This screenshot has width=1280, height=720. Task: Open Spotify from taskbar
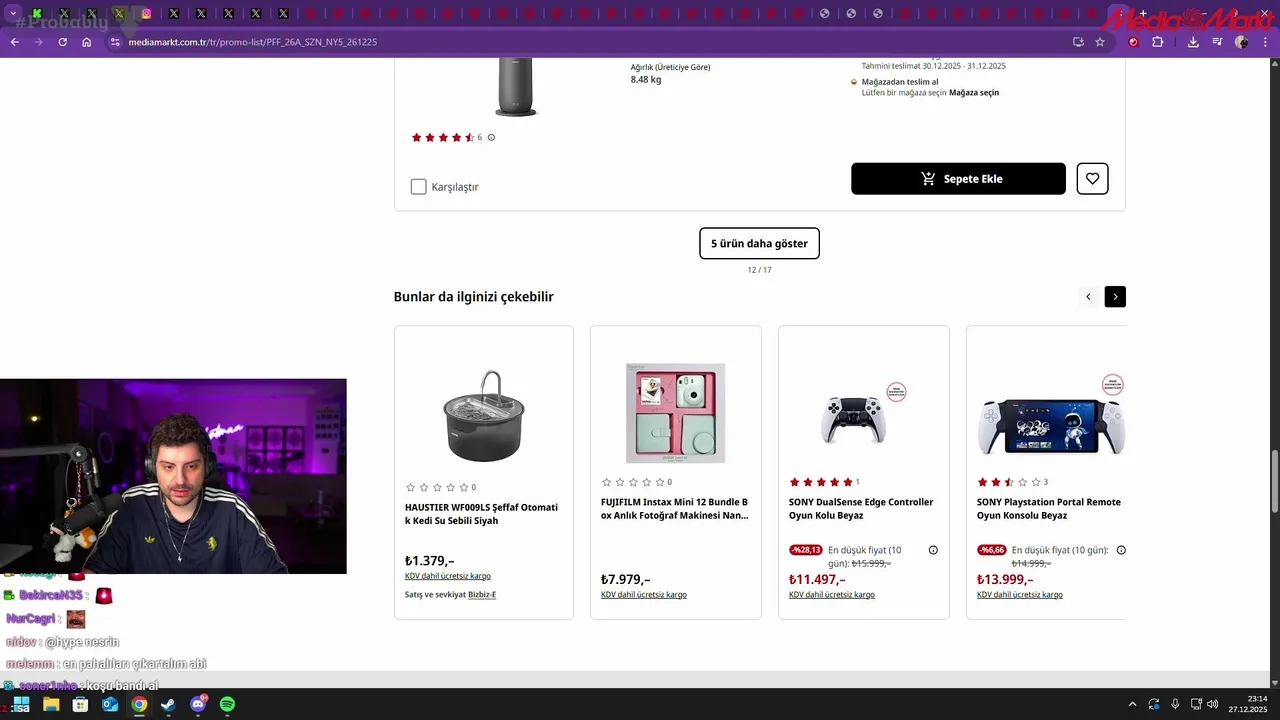pyautogui.click(x=227, y=704)
